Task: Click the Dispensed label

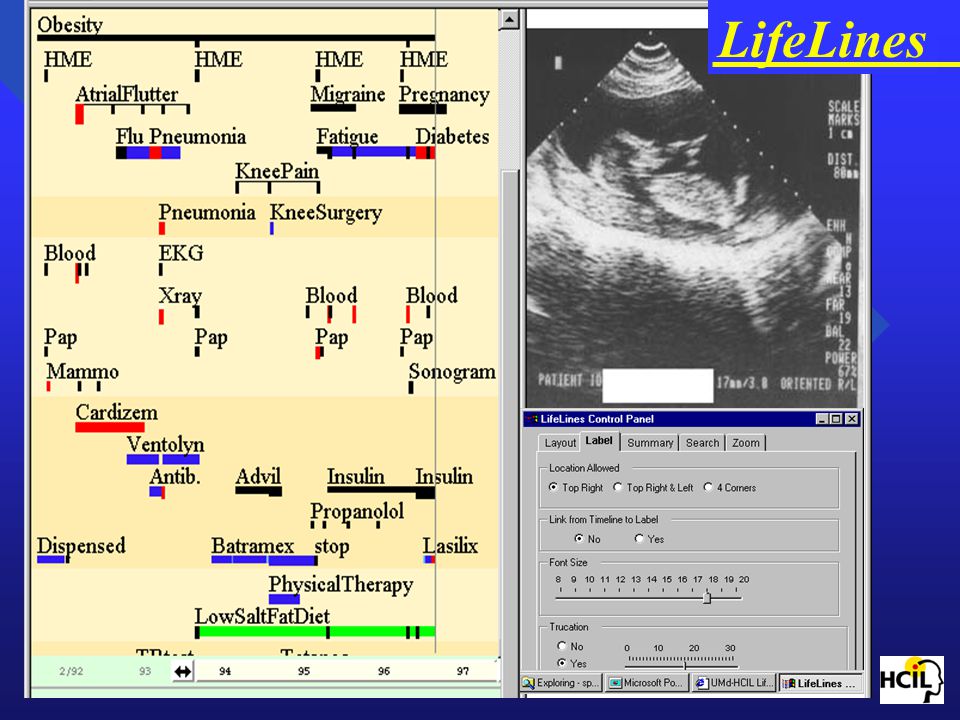Action: 81,546
